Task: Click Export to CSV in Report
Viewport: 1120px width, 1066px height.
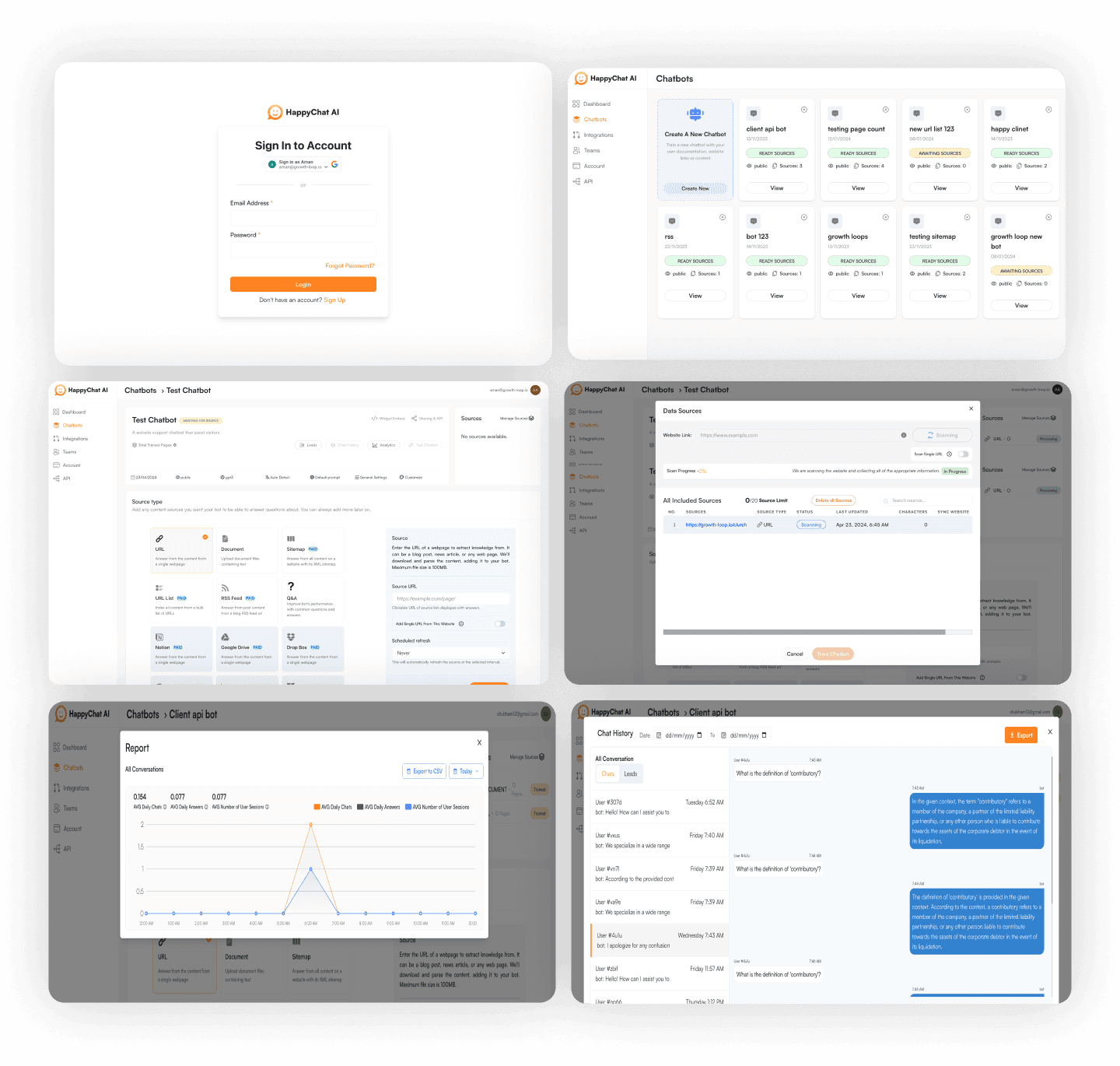Action: (425, 771)
